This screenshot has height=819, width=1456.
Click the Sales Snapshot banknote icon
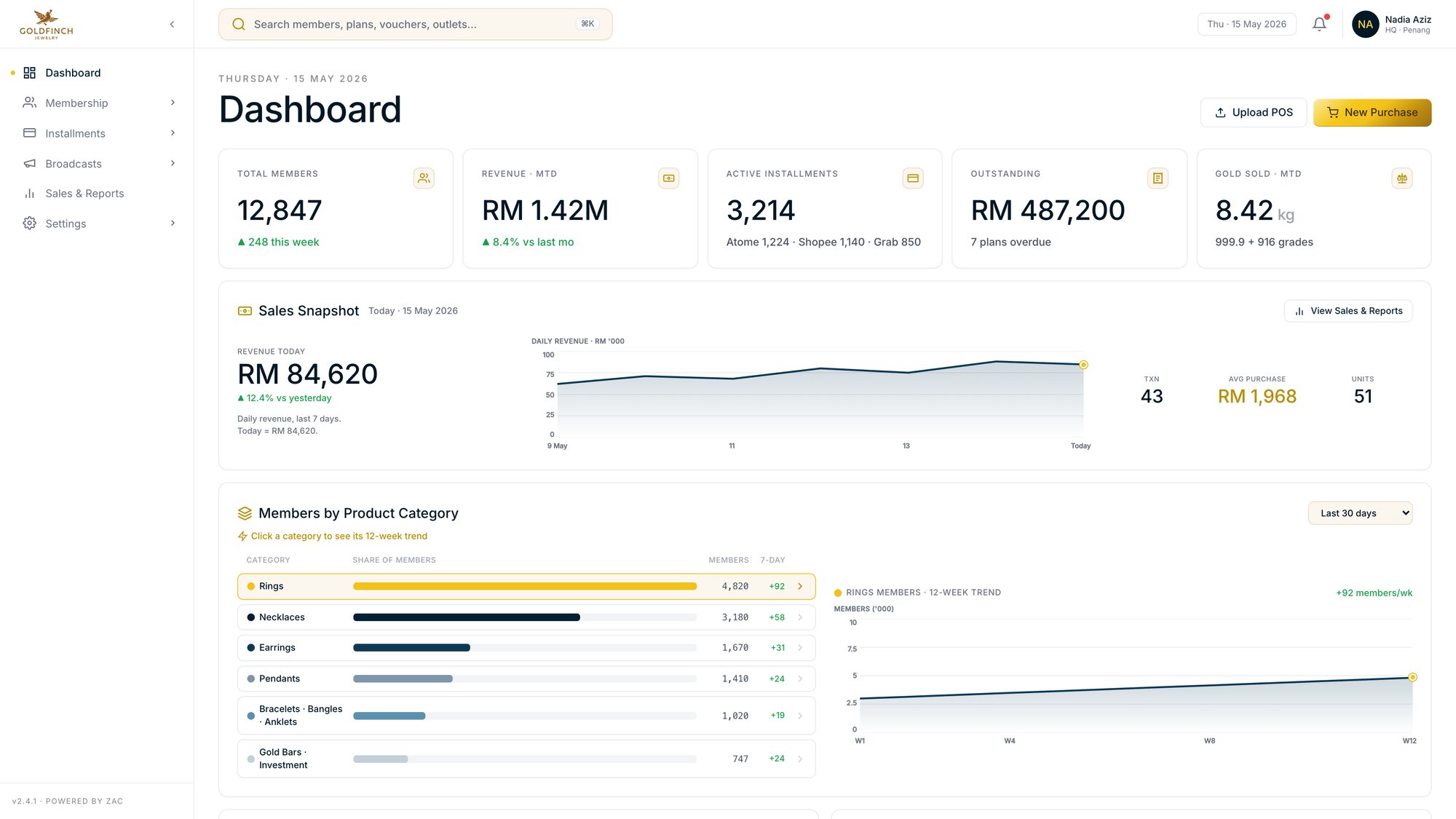tap(245, 311)
